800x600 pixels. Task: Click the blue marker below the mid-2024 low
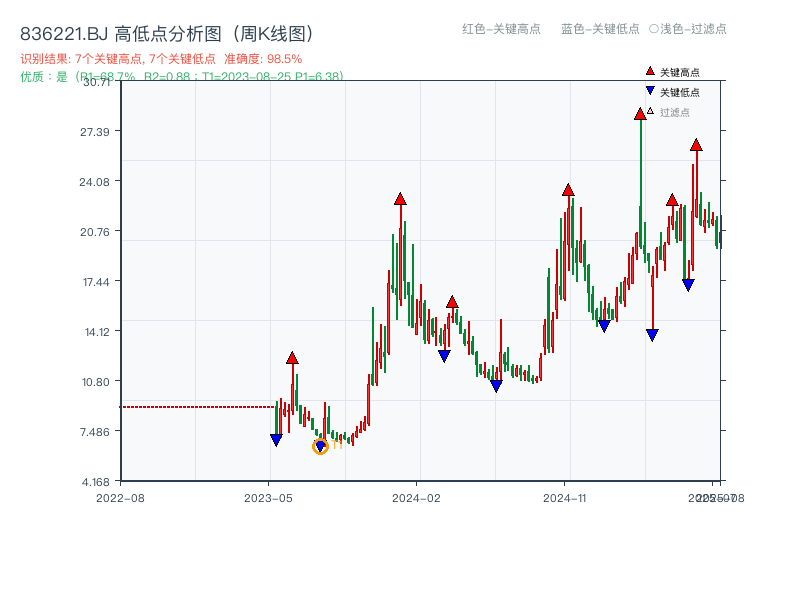[496, 385]
